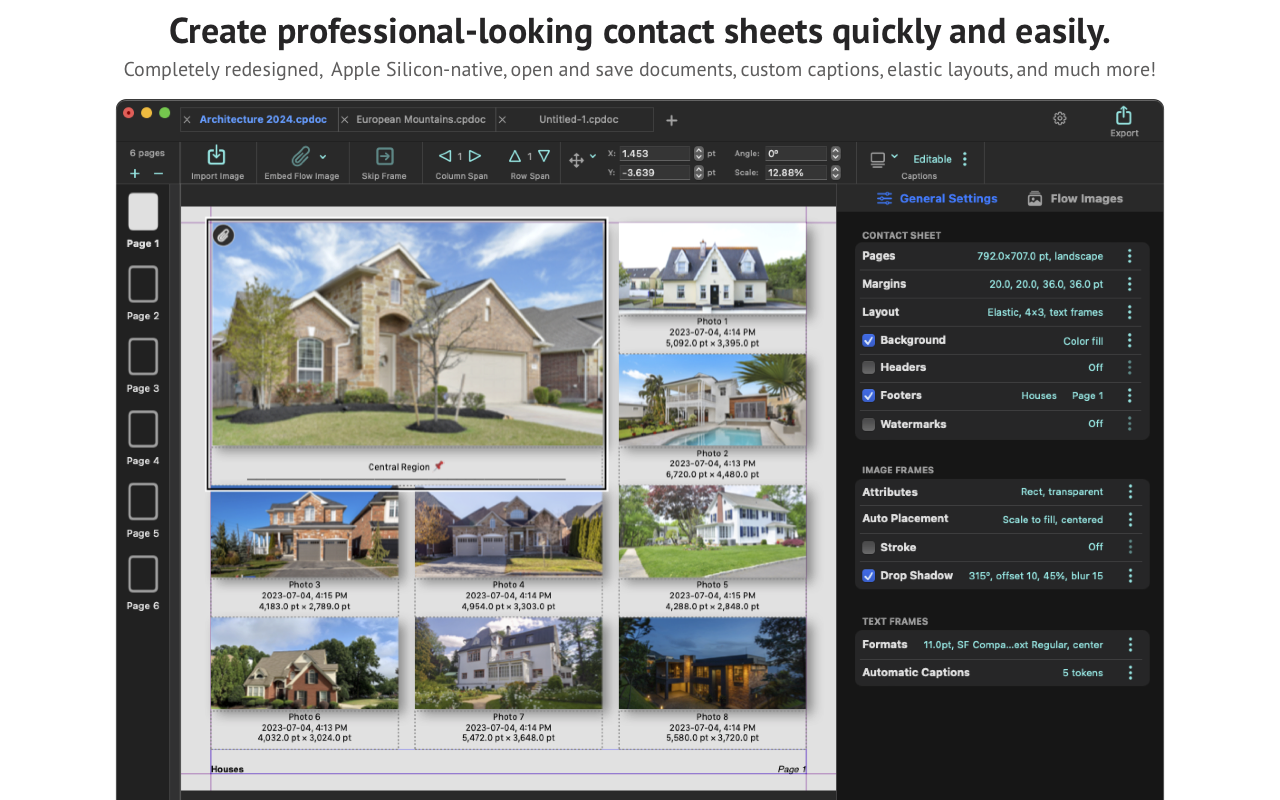Viewport: 1280px width, 800px height.
Task: Open the Drop Shadow row options menu
Action: (1130, 575)
